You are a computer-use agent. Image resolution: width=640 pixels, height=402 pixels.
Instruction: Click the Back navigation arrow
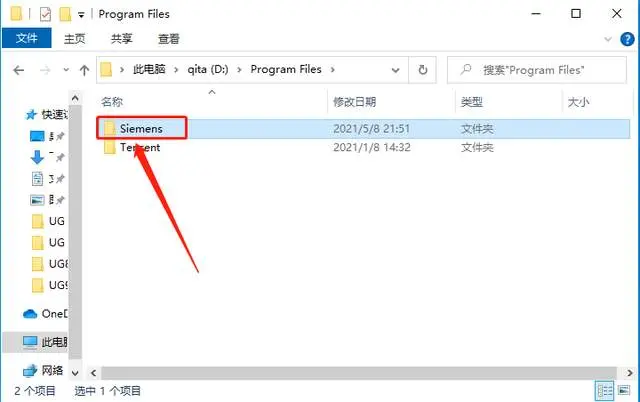point(19,70)
